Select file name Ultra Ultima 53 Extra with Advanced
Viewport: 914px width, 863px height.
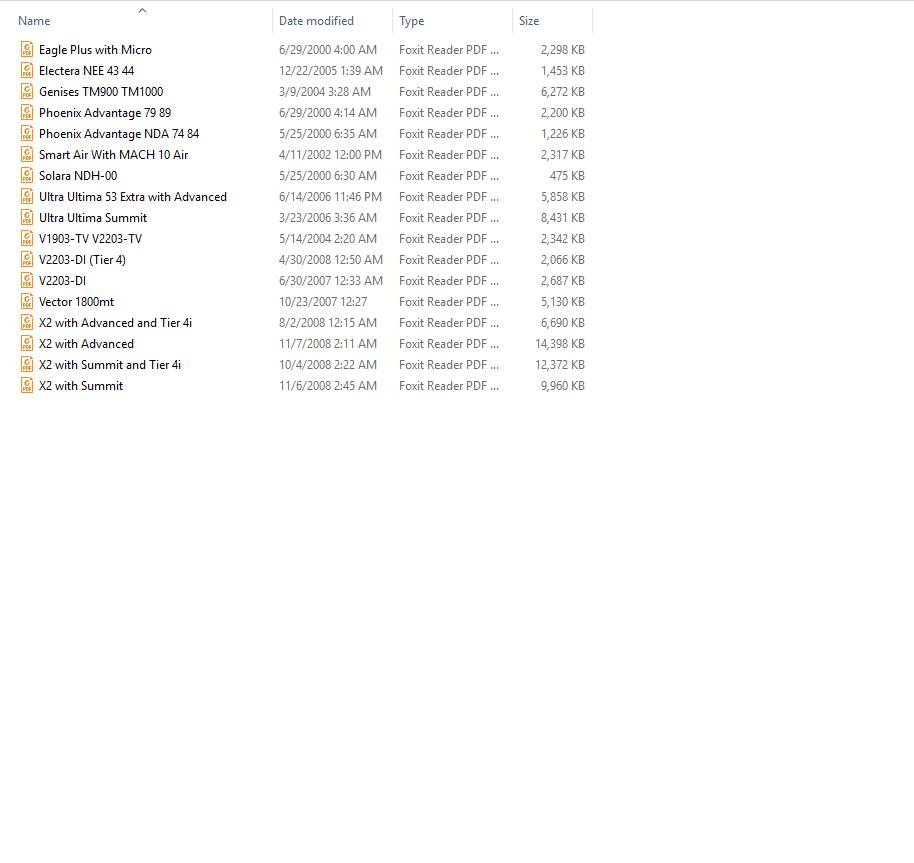coord(133,196)
